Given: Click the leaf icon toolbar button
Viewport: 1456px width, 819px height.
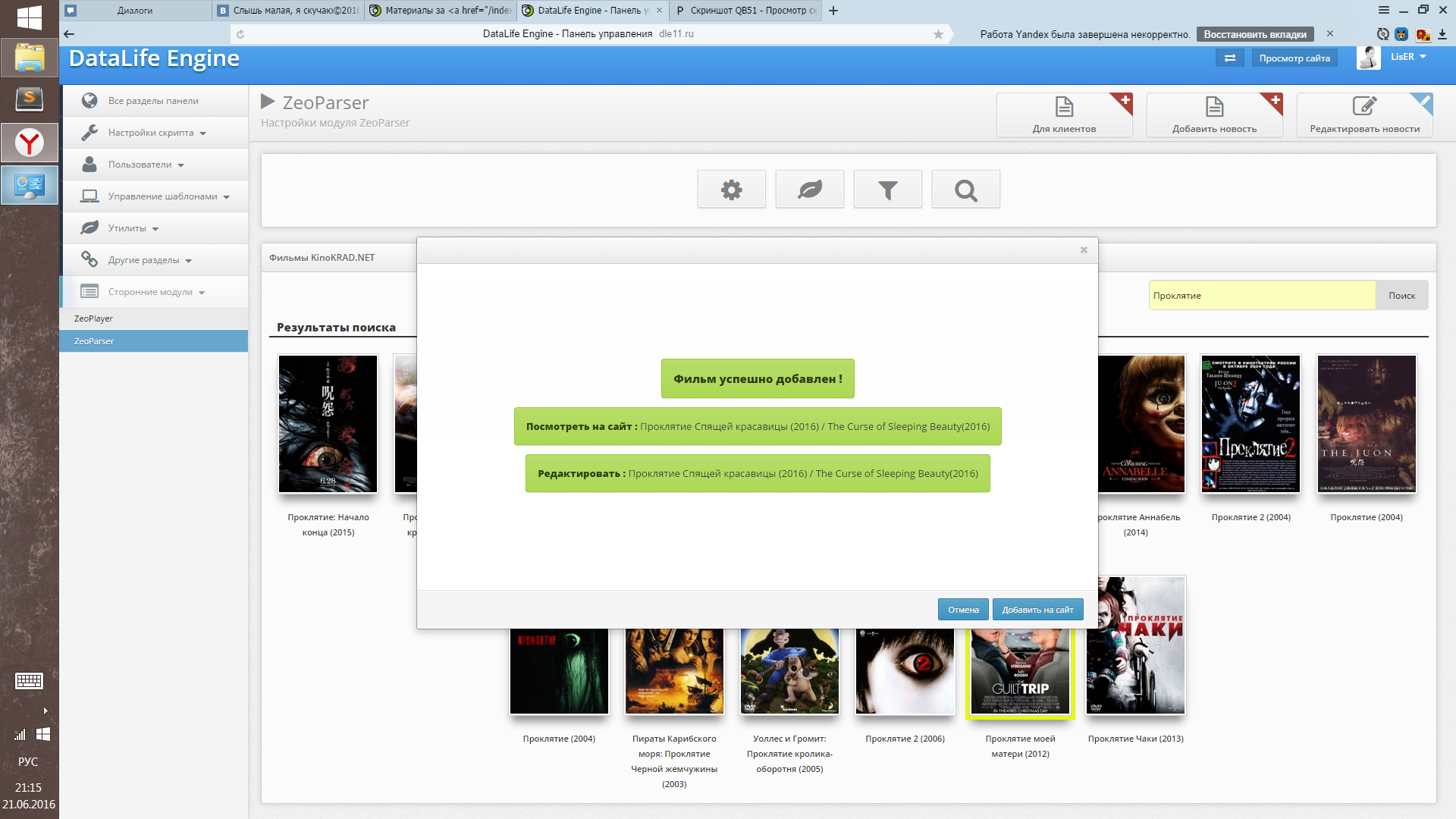Looking at the screenshot, I should pos(809,190).
